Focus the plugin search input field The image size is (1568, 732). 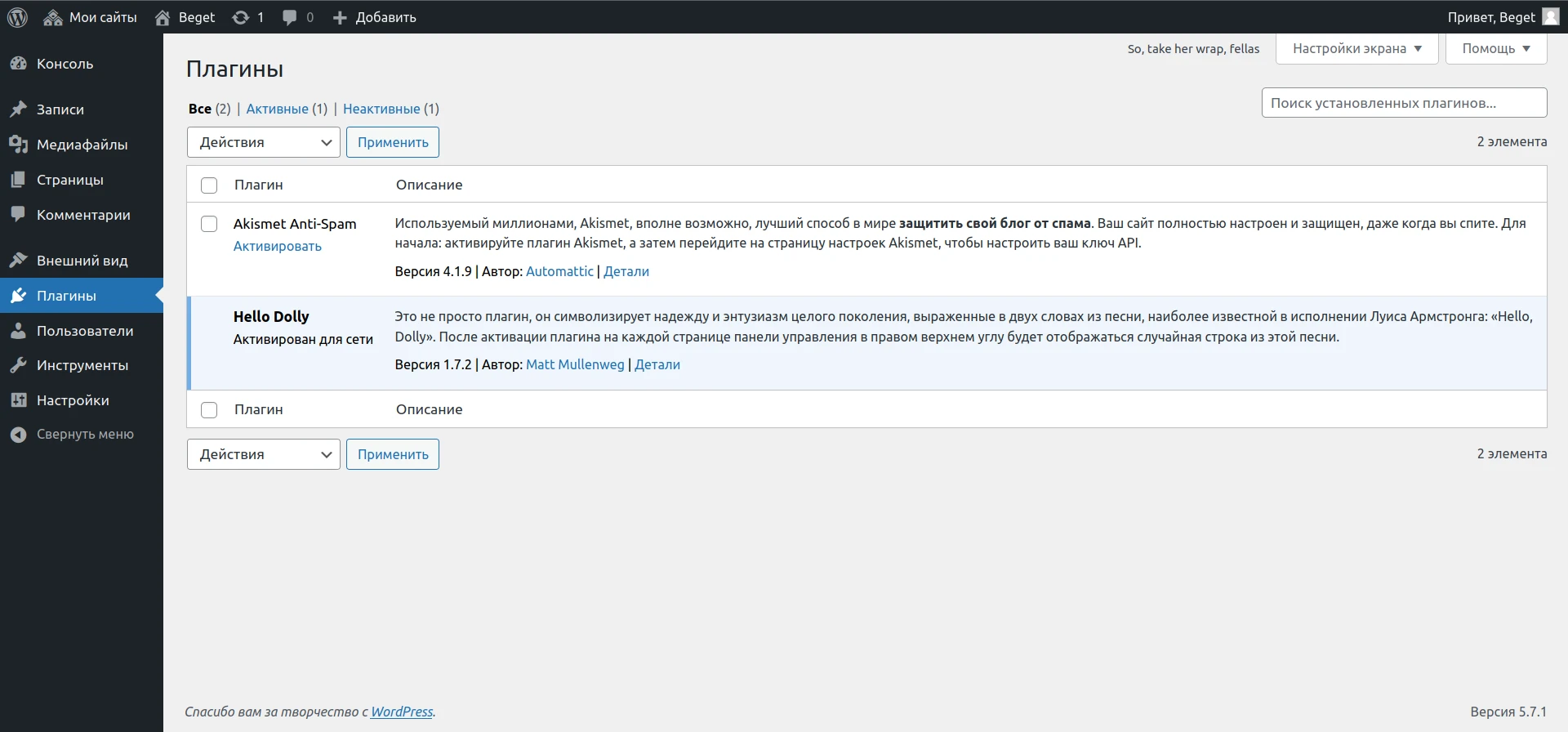click(1403, 103)
